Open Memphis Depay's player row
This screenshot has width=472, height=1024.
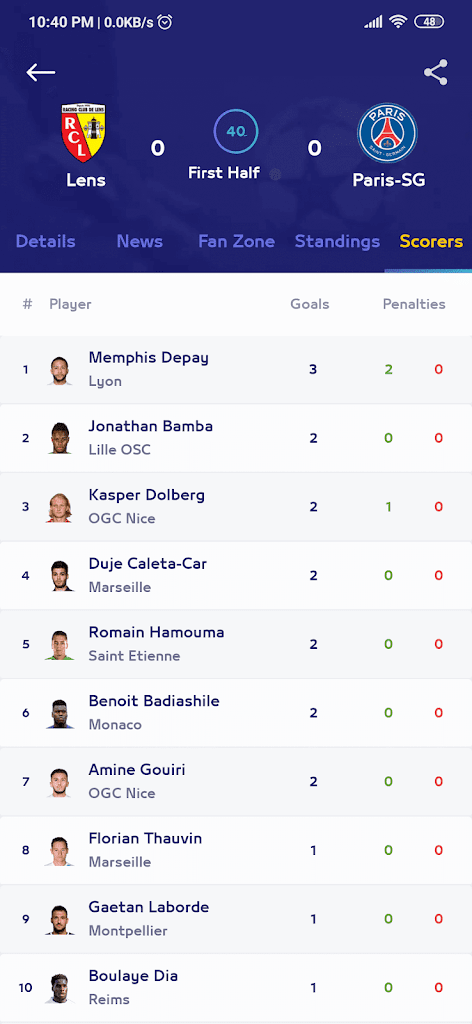pos(236,370)
